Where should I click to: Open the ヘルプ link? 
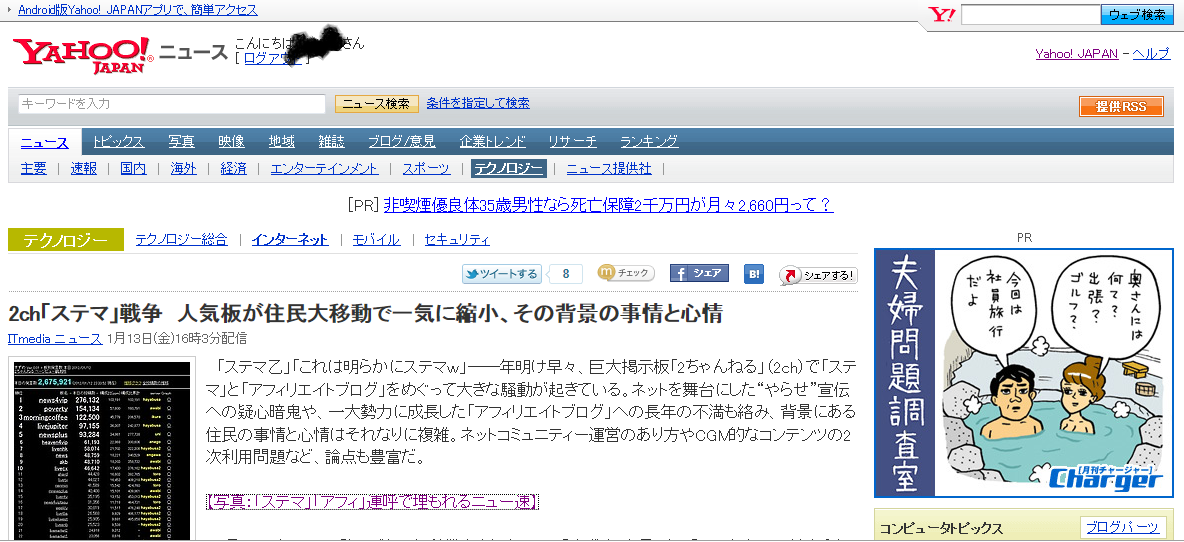[x=1151, y=54]
